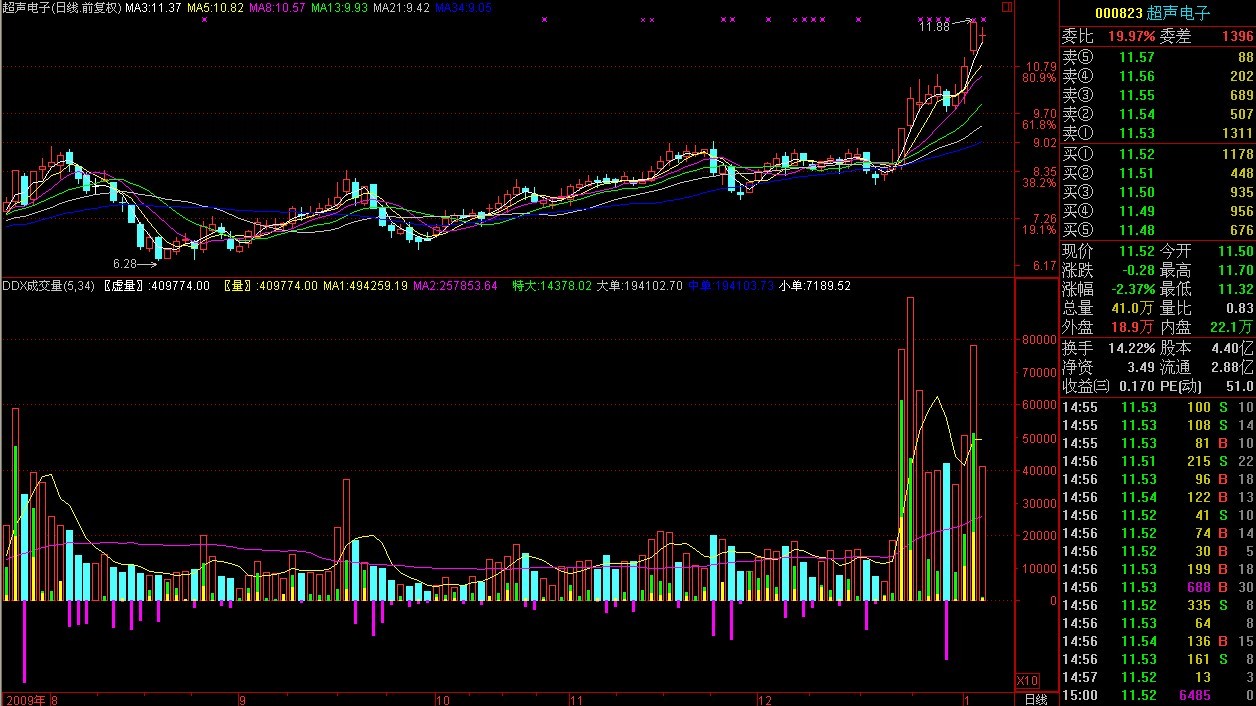Viewport: 1256px width, 706px height.
Task: Click the 19.1% Fibonacci level label
Action: point(1038,230)
